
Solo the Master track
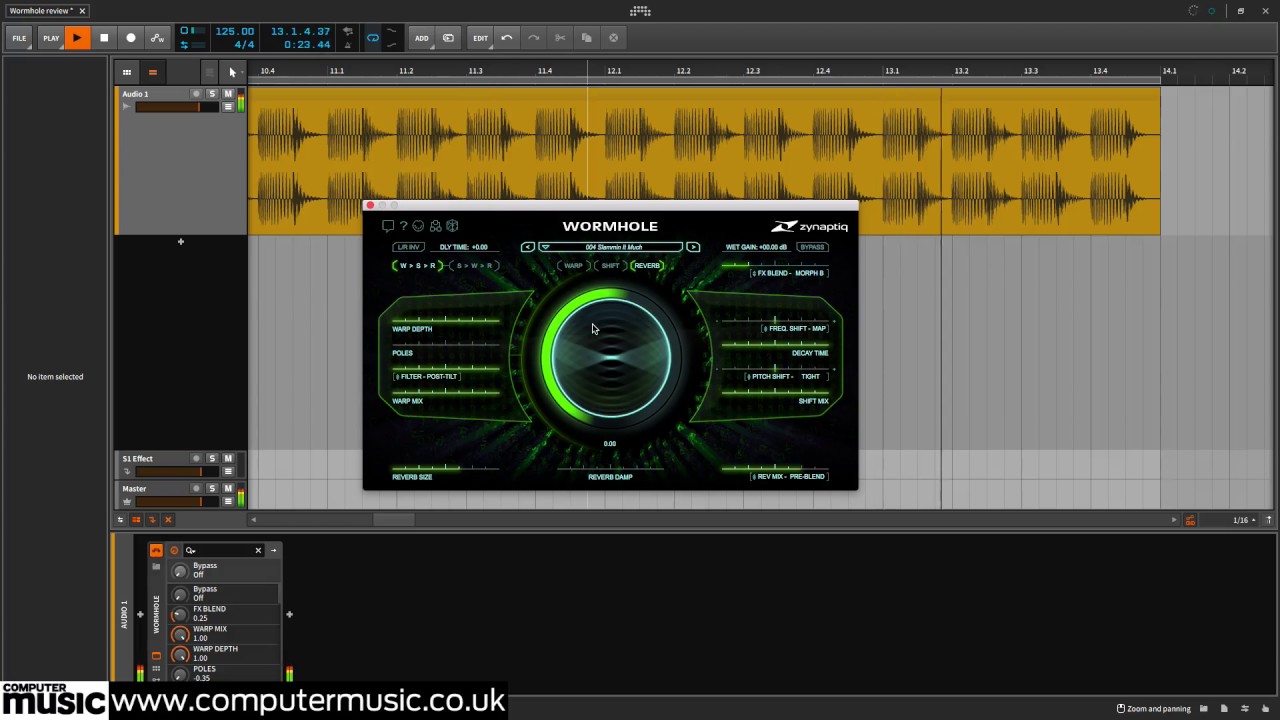212,488
